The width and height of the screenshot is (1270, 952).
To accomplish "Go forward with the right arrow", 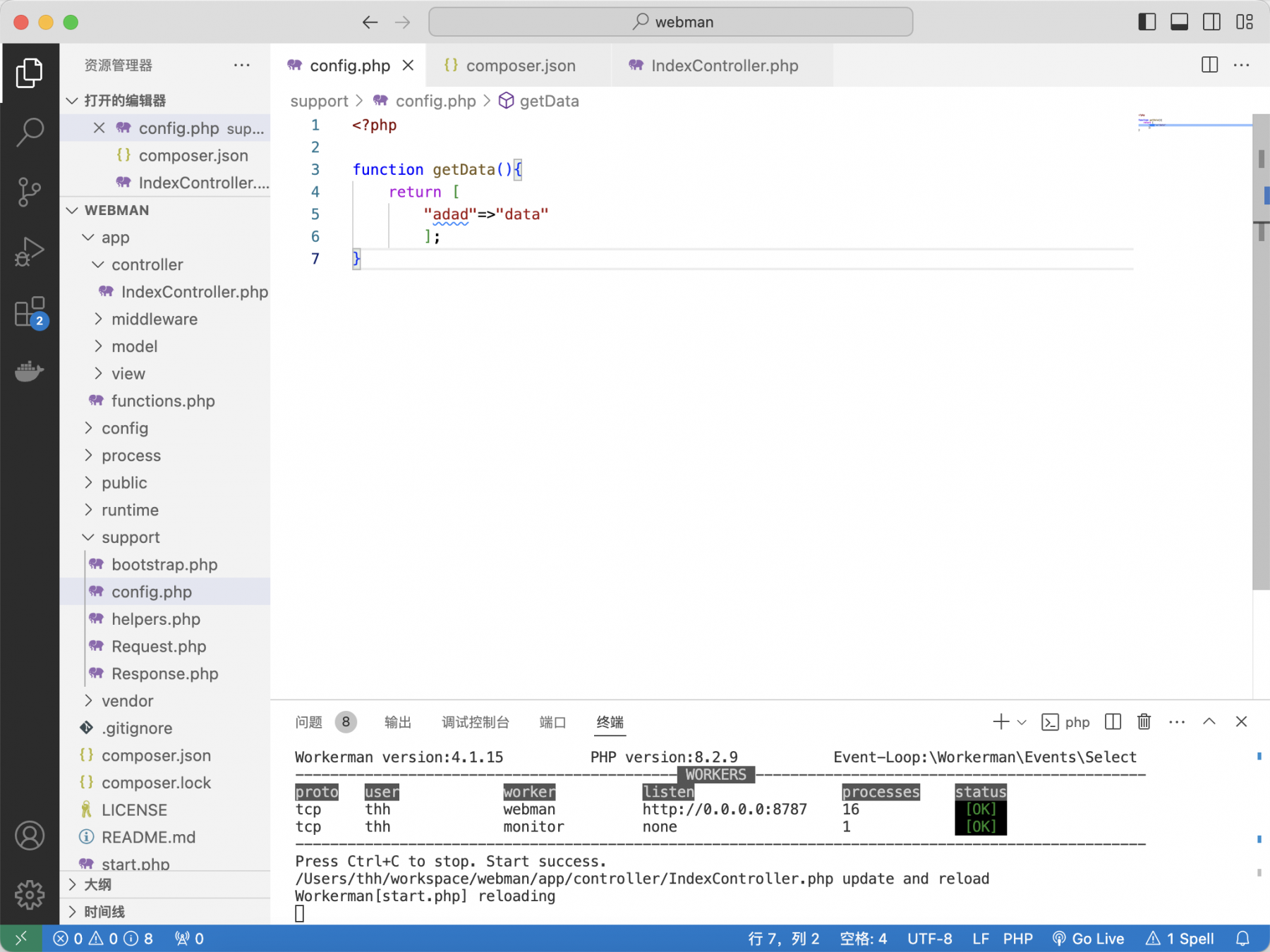I will click(403, 22).
